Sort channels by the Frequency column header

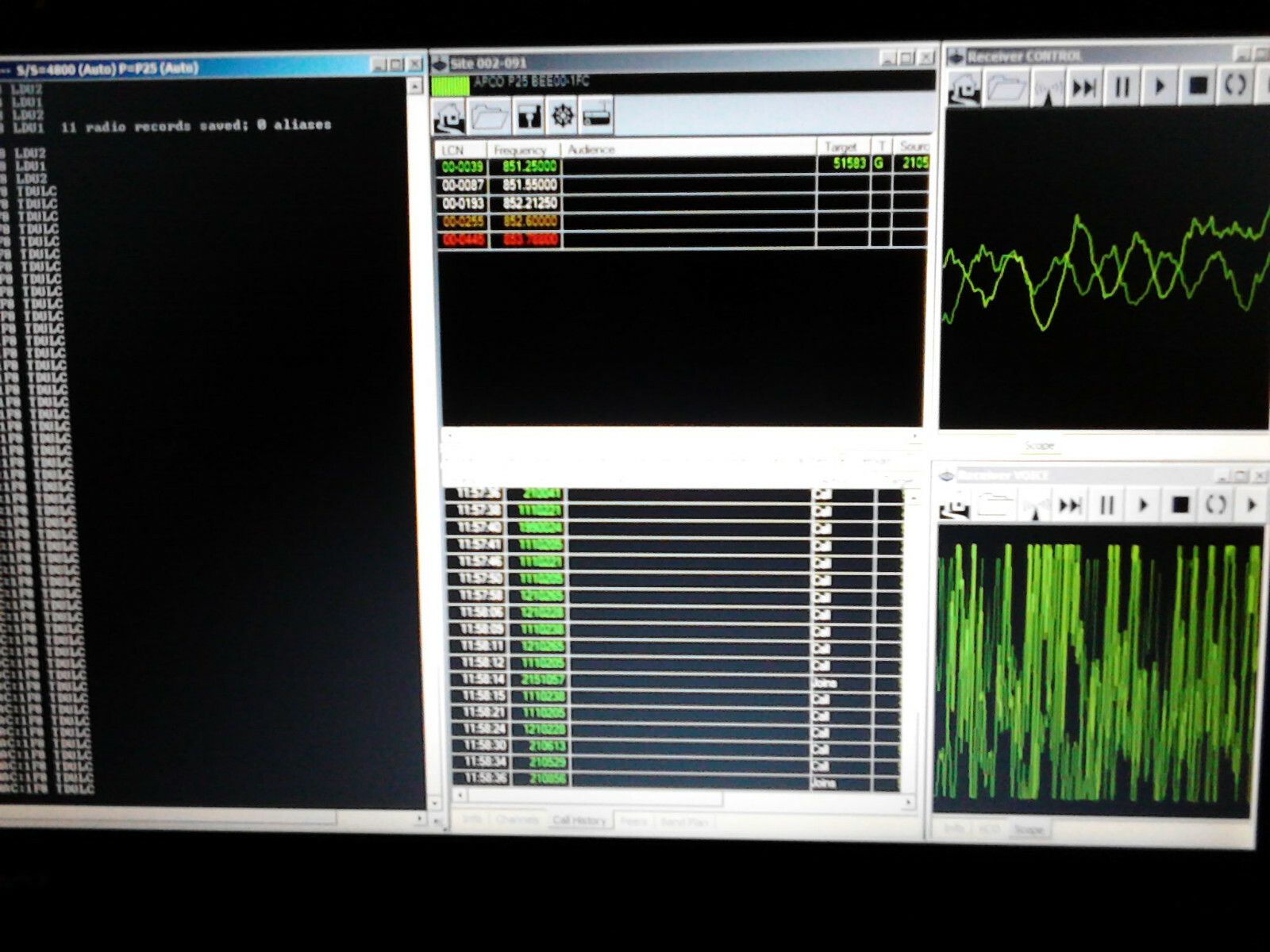tap(520, 149)
